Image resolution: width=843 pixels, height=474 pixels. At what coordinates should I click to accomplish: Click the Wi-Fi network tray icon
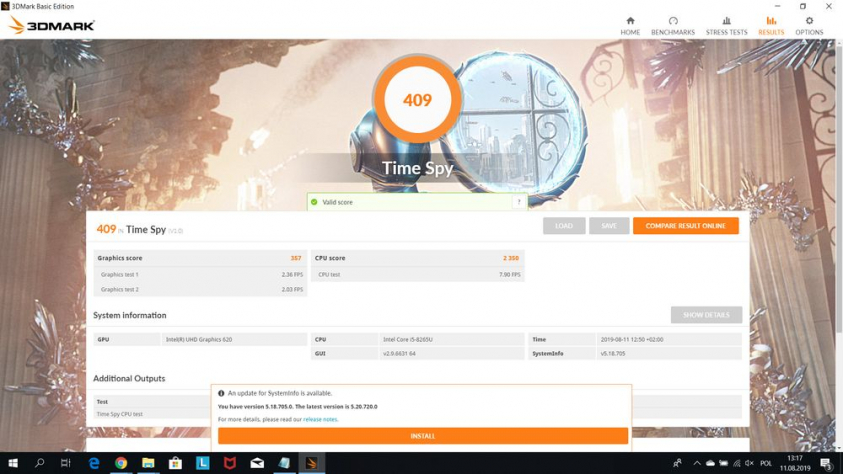737,463
